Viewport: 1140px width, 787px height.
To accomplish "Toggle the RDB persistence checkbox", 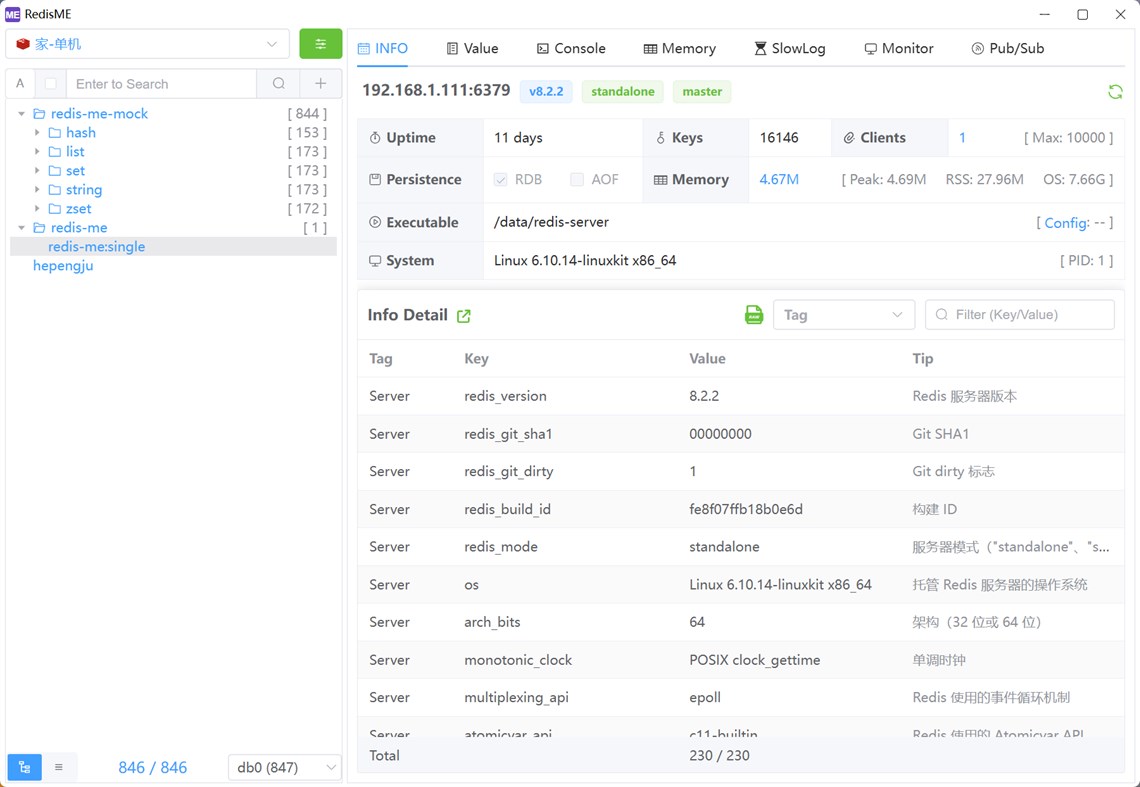I will [x=500, y=180].
